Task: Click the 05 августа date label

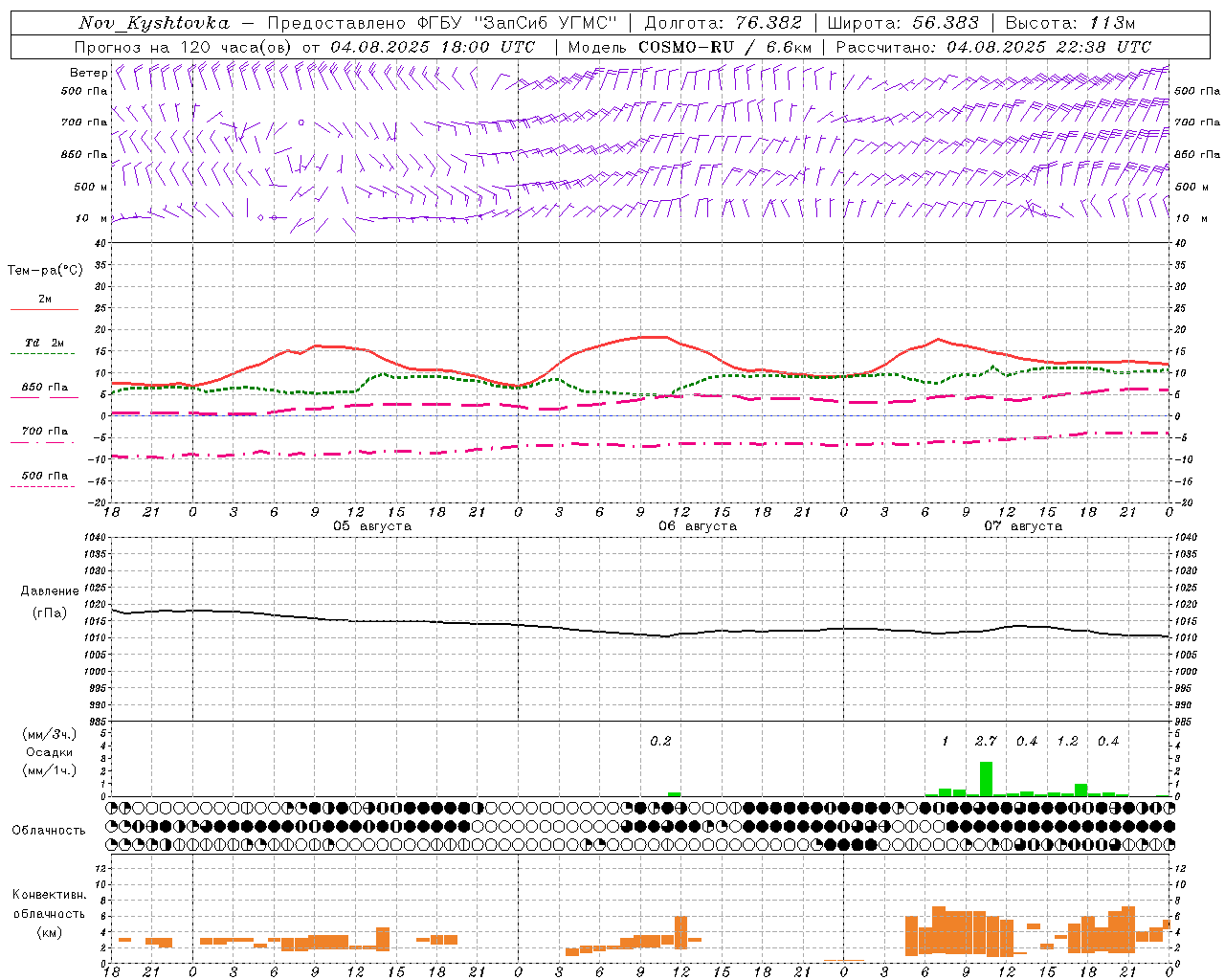Action: point(372,526)
